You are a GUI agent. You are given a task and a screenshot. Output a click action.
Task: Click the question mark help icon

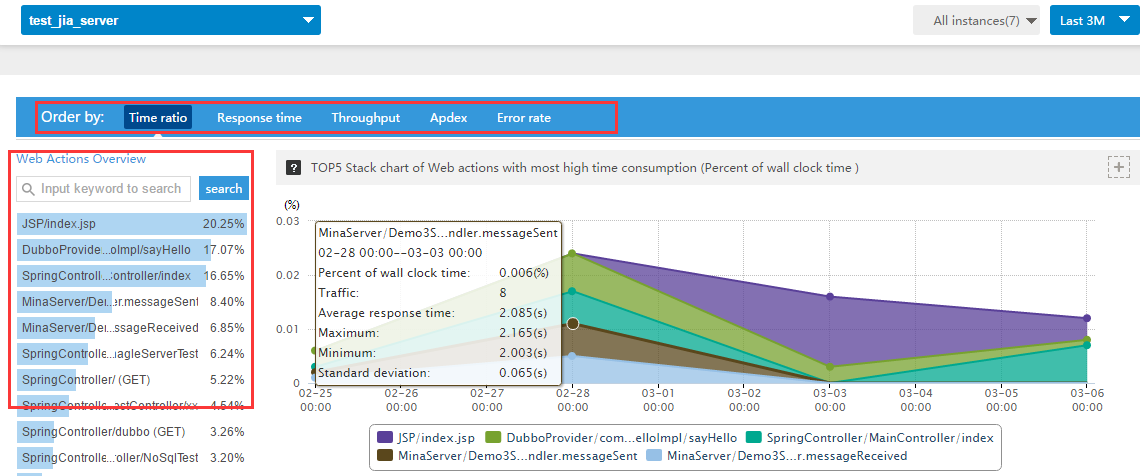point(294,168)
